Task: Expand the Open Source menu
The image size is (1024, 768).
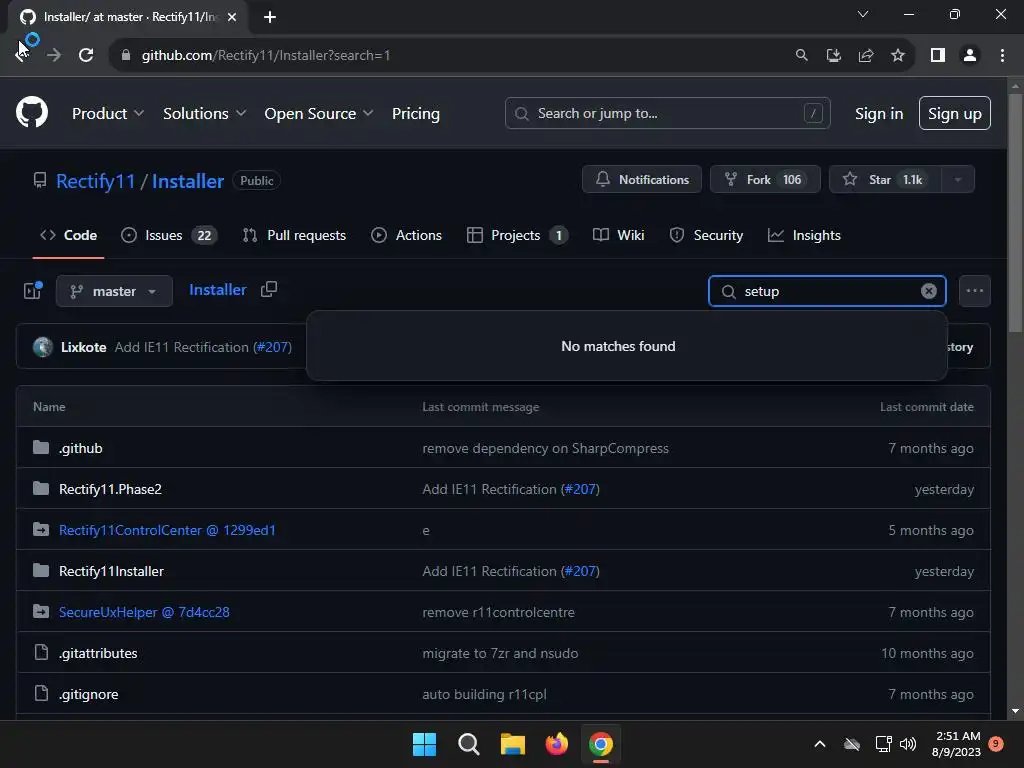Action: point(319,113)
